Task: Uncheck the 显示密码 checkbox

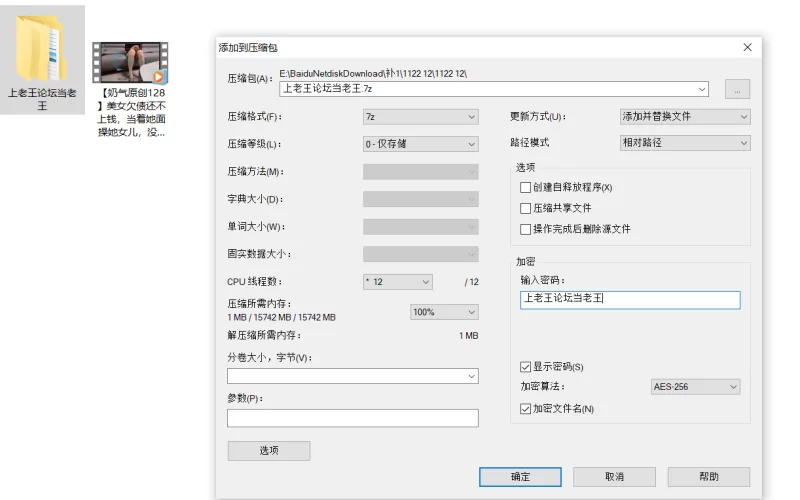Action: click(x=526, y=367)
